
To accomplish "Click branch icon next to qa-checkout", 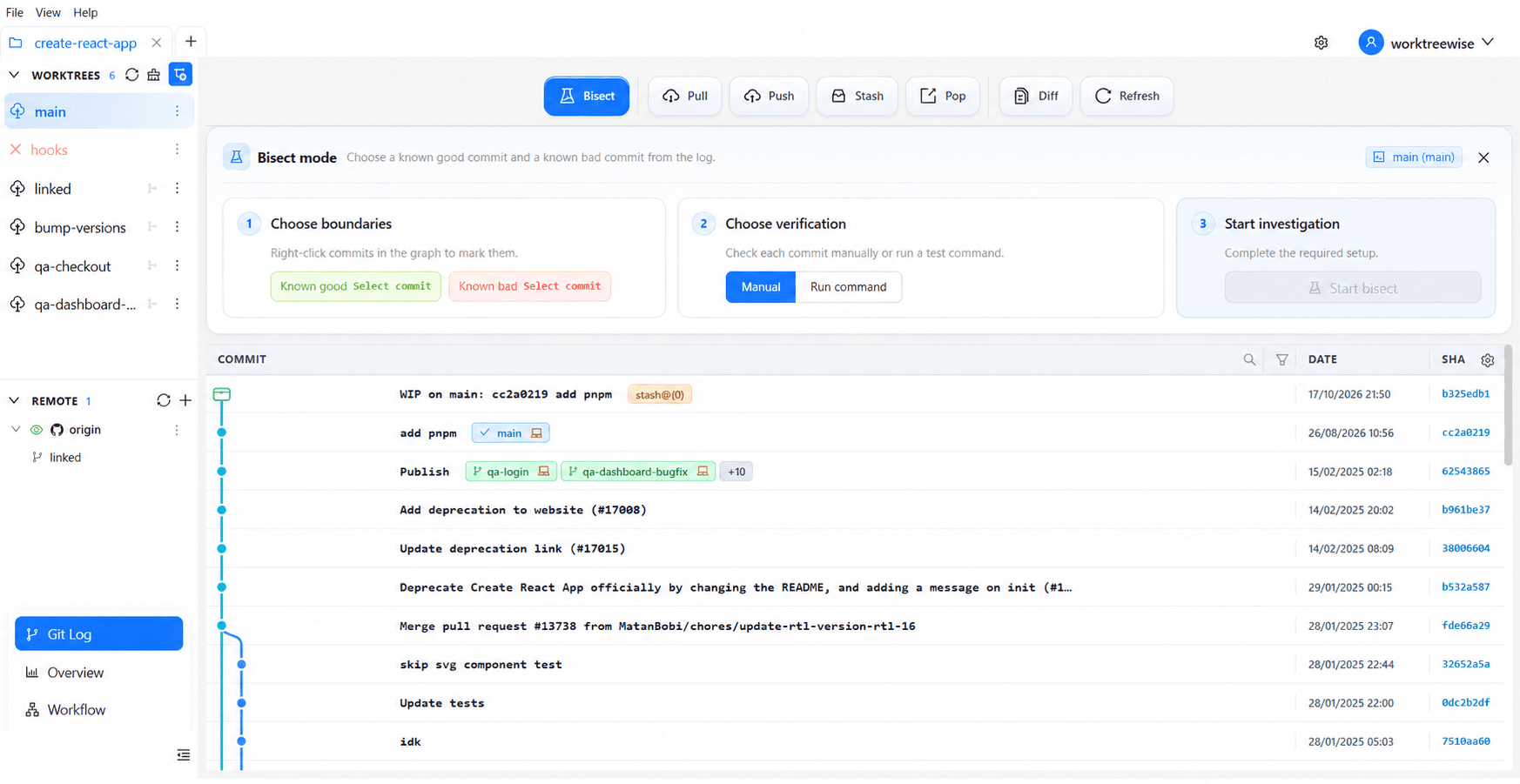I will click(x=151, y=265).
